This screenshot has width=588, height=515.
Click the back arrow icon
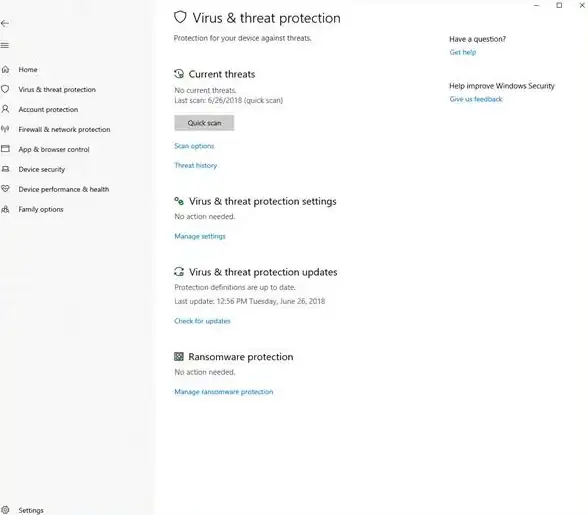(5, 23)
